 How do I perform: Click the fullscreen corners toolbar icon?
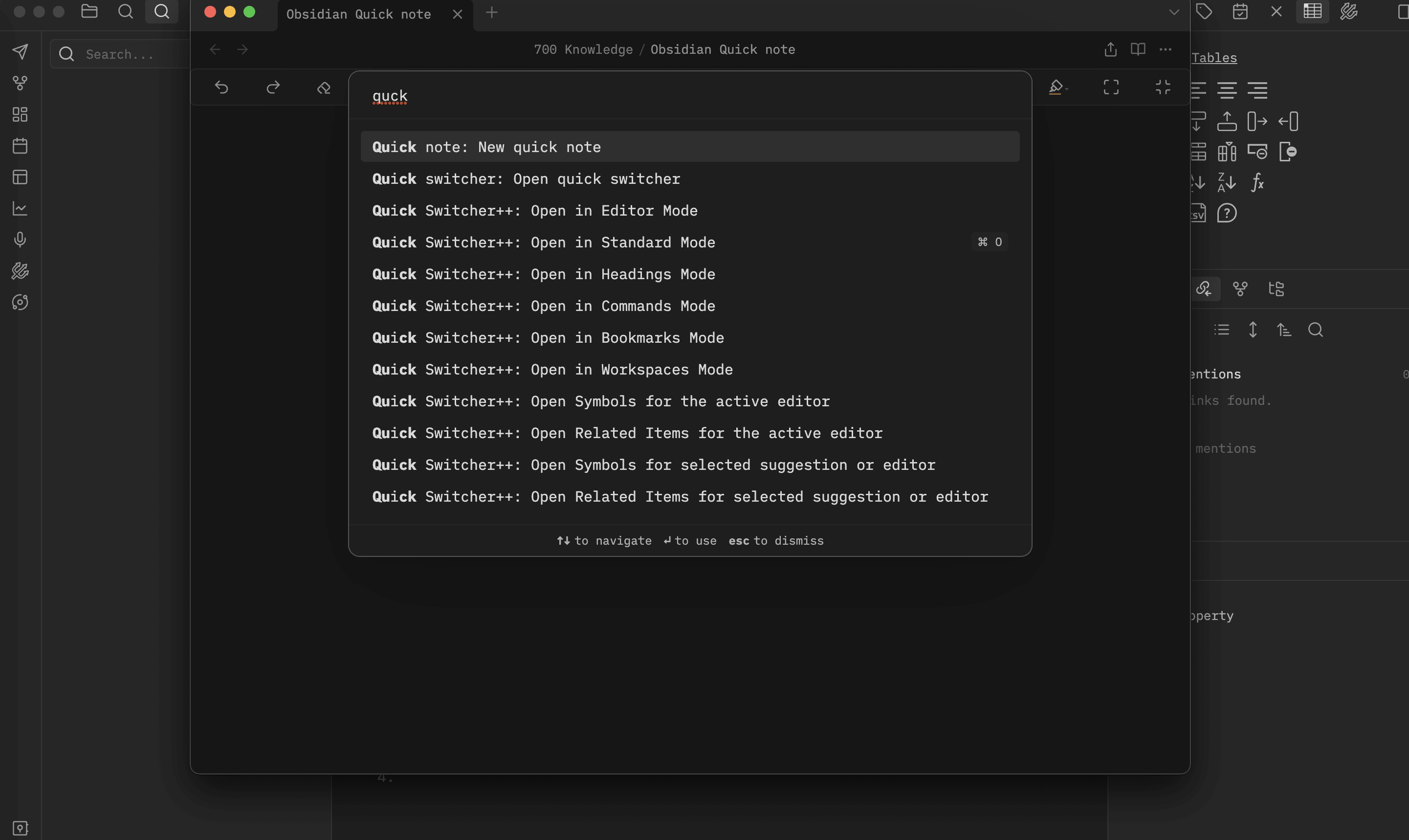click(1111, 87)
